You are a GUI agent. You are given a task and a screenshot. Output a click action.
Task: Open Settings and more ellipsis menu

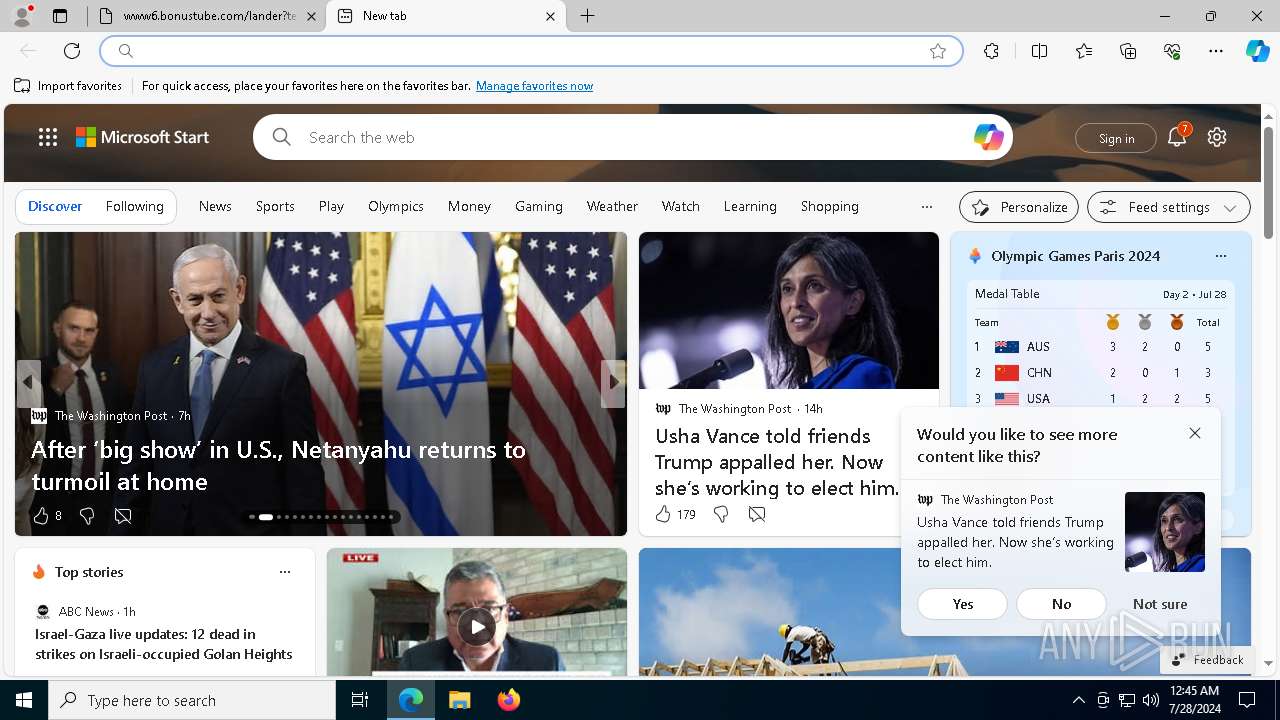(1216, 51)
